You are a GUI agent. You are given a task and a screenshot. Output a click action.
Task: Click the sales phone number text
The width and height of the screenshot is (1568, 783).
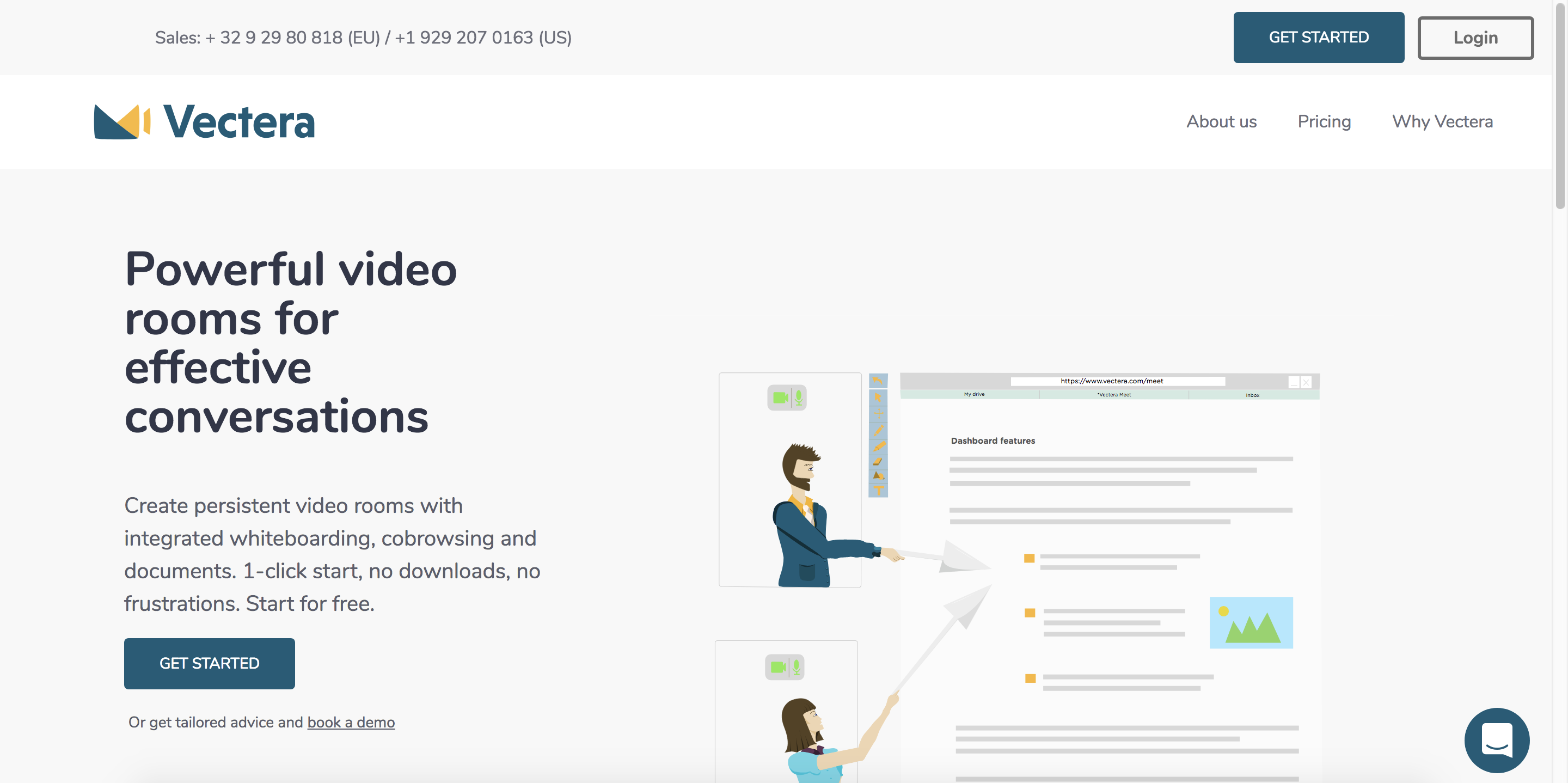click(x=363, y=38)
